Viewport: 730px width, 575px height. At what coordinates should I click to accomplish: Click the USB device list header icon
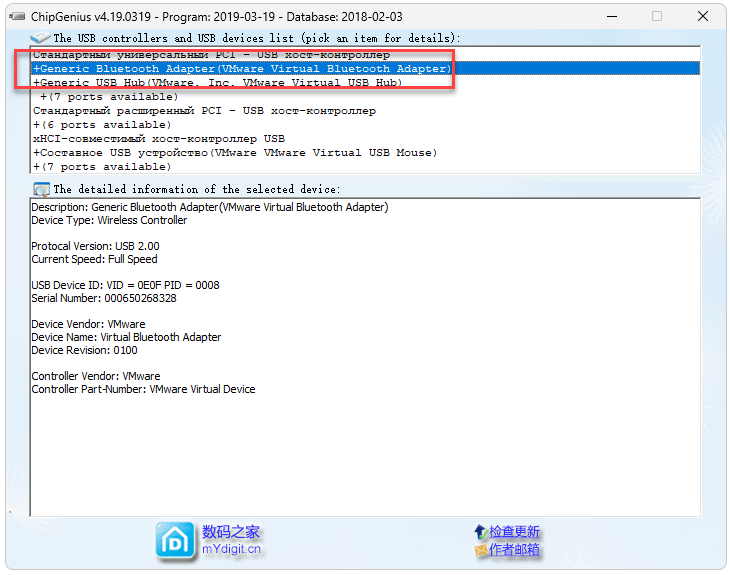click(x=40, y=37)
